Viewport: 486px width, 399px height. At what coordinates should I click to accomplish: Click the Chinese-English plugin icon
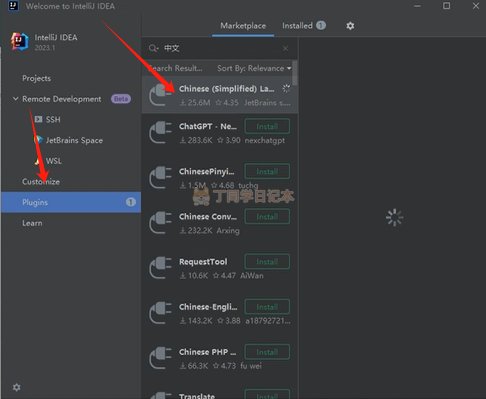point(160,313)
